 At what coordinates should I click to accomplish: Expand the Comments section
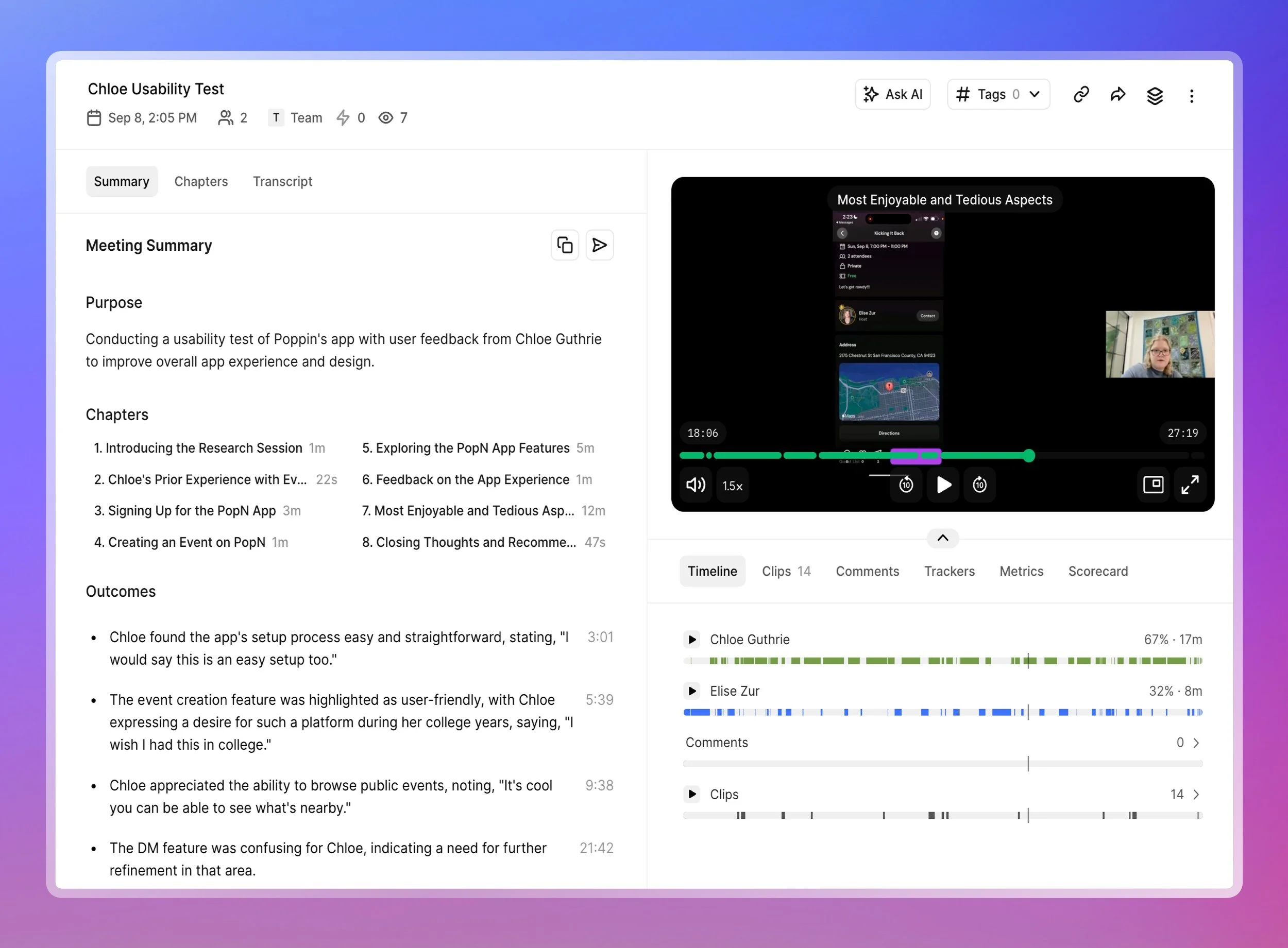tap(1197, 742)
